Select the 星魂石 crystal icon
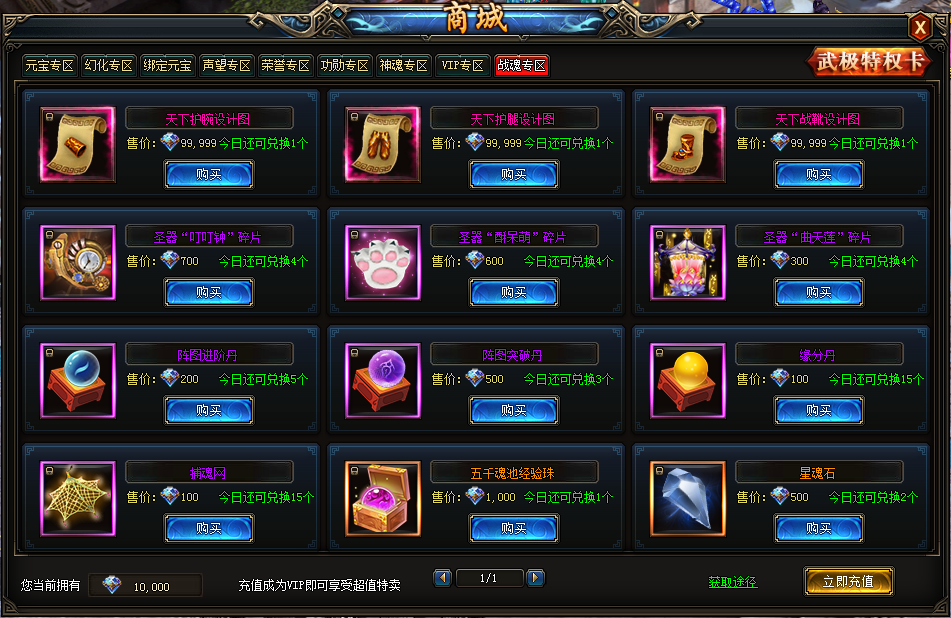Image resolution: width=951 pixels, height=618 pixels. click(x=688, y=499)
